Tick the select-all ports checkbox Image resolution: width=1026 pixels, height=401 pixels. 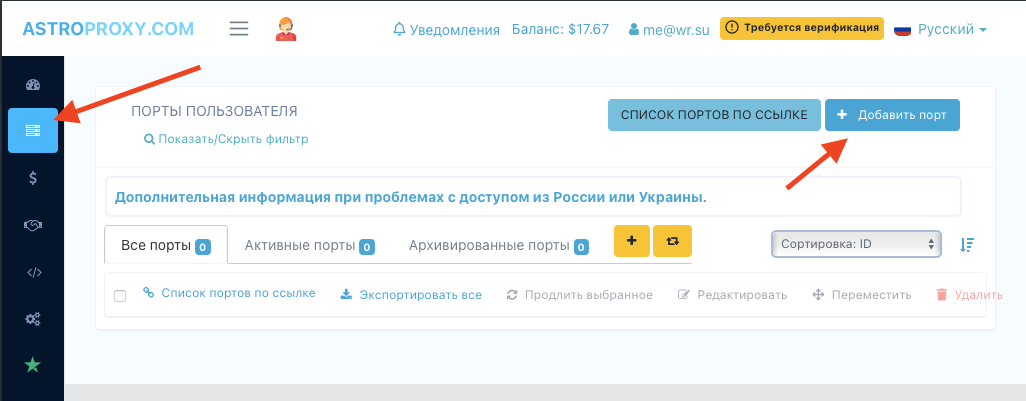pos(120,296)
